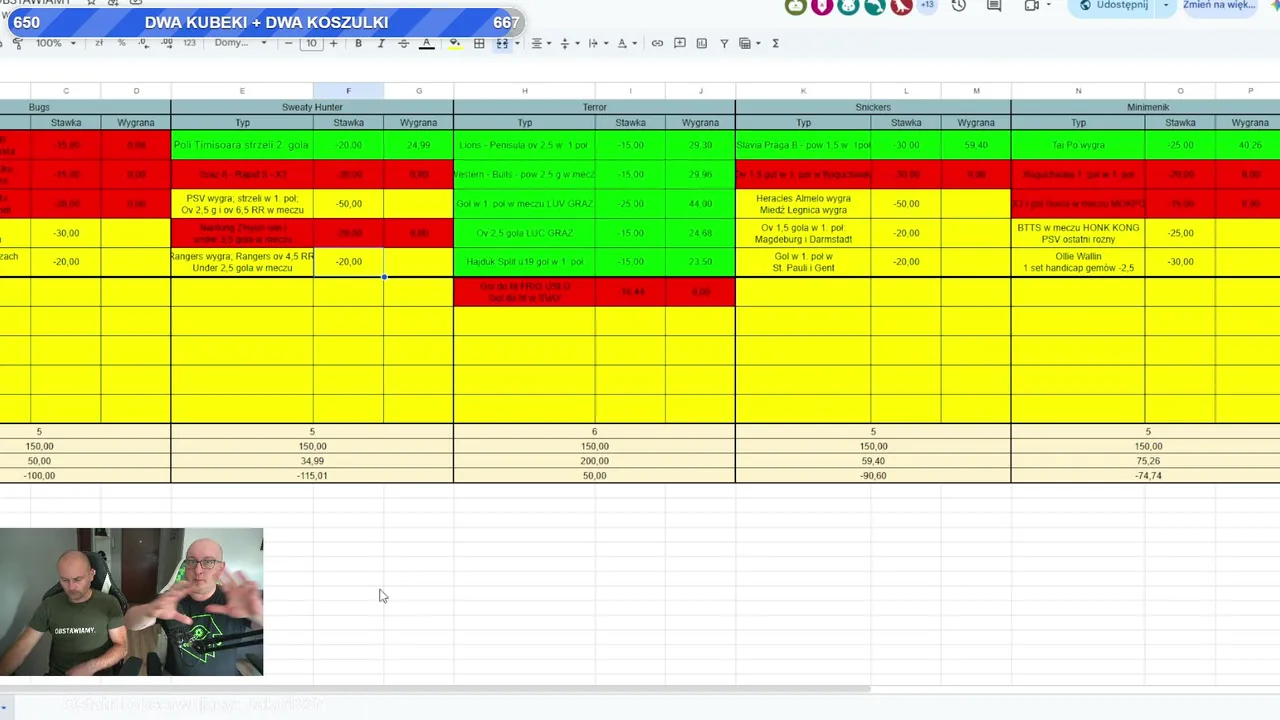Click the create filter icon
The width and height of the screenshot is (1280, 720).
click(724, 43)
